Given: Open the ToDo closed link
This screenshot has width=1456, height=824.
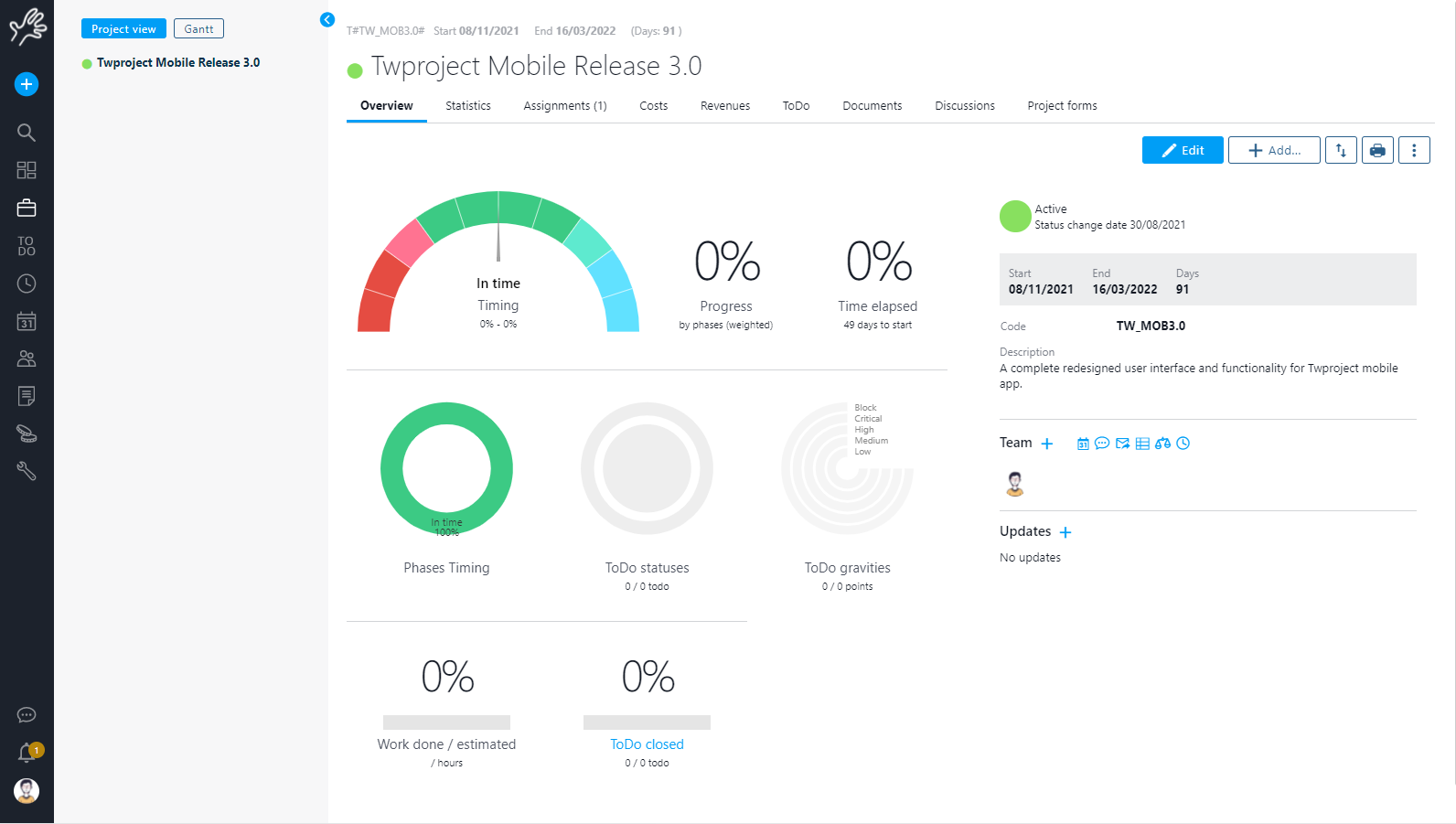Looking at the screenshot, I should (647, 744).
